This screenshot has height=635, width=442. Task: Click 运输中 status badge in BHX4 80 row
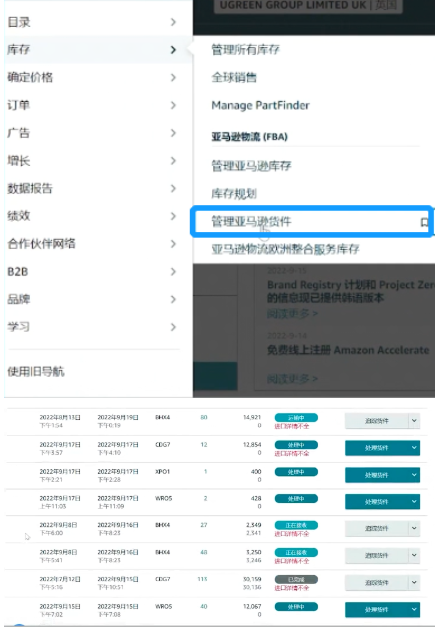[296, 418]
